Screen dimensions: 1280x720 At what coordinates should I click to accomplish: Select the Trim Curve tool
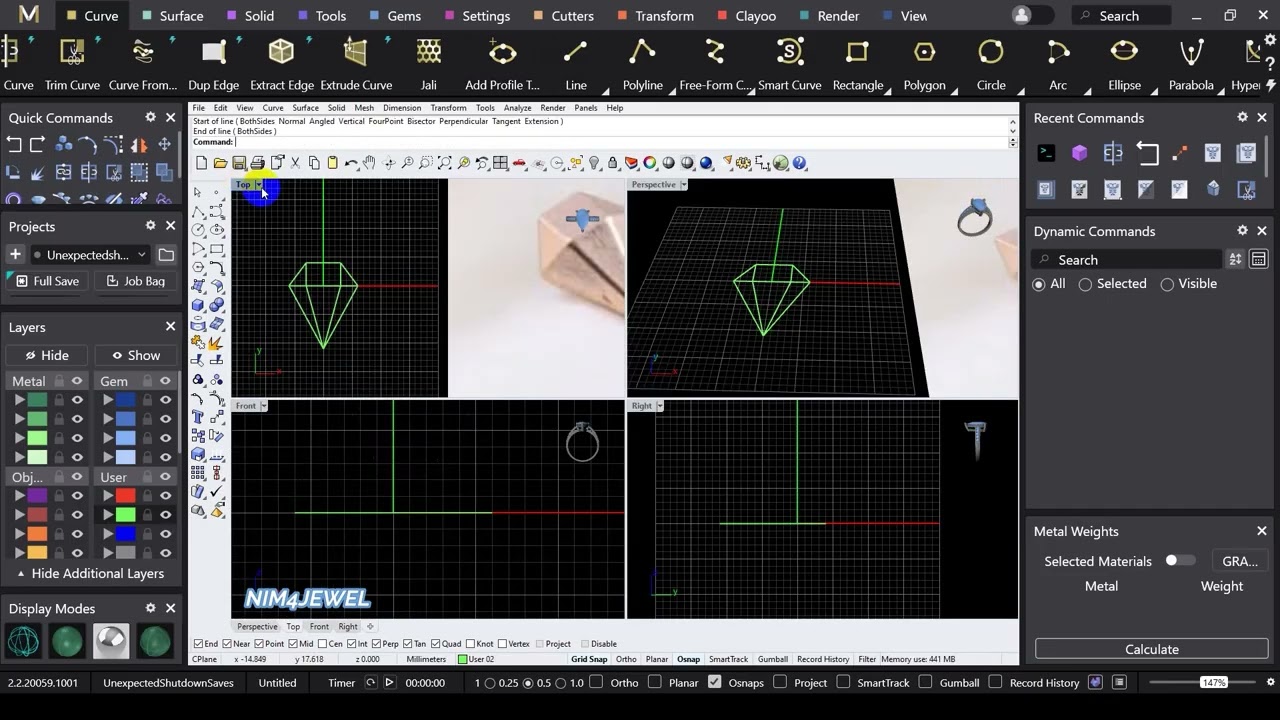coord(72,64)
